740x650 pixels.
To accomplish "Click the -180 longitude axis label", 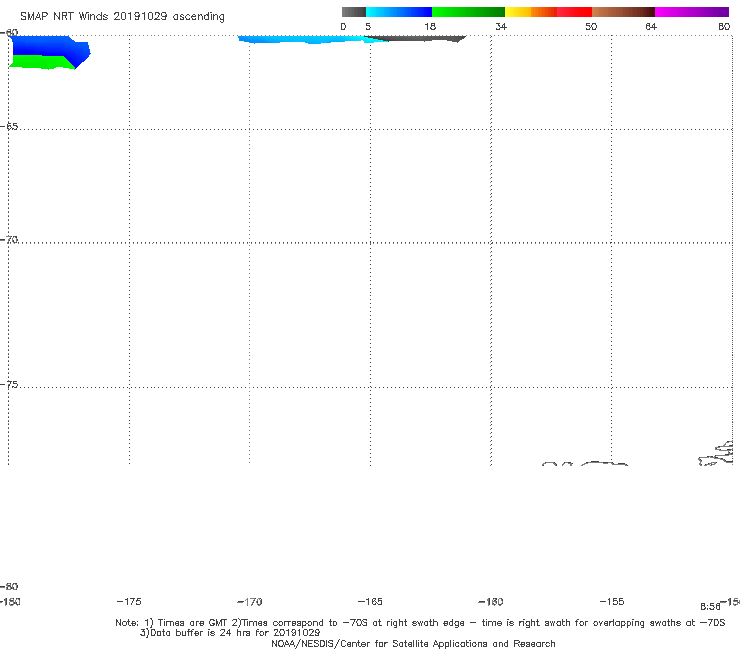I will coord(10,602).
